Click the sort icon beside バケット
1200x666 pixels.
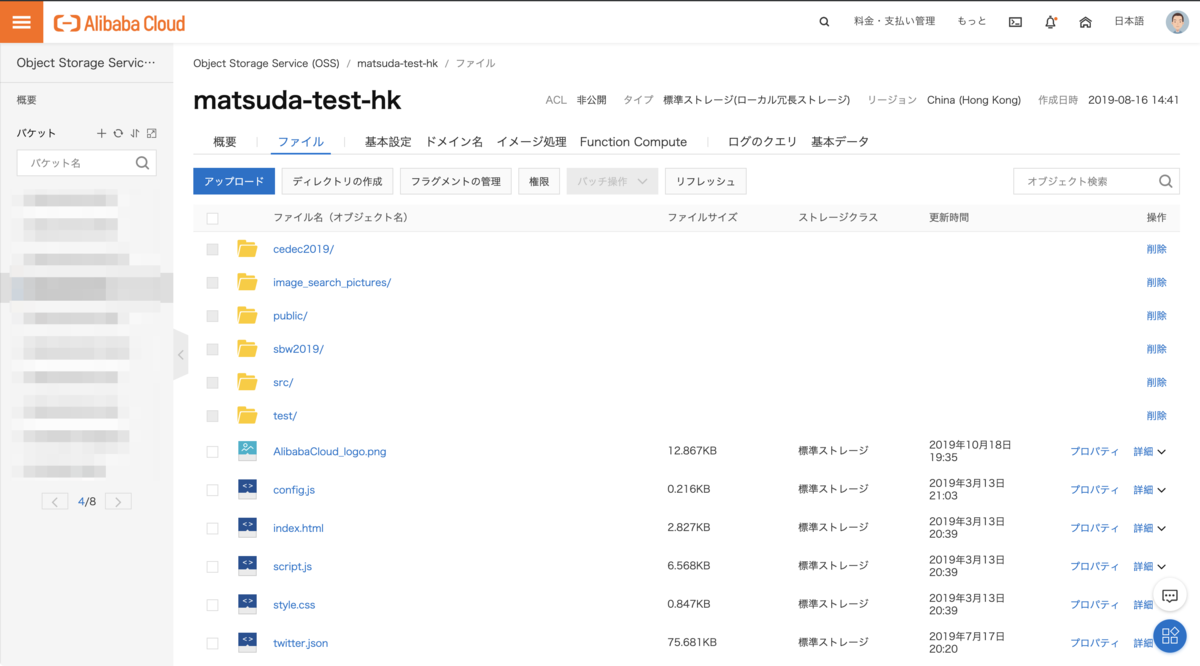coord(134,133)
